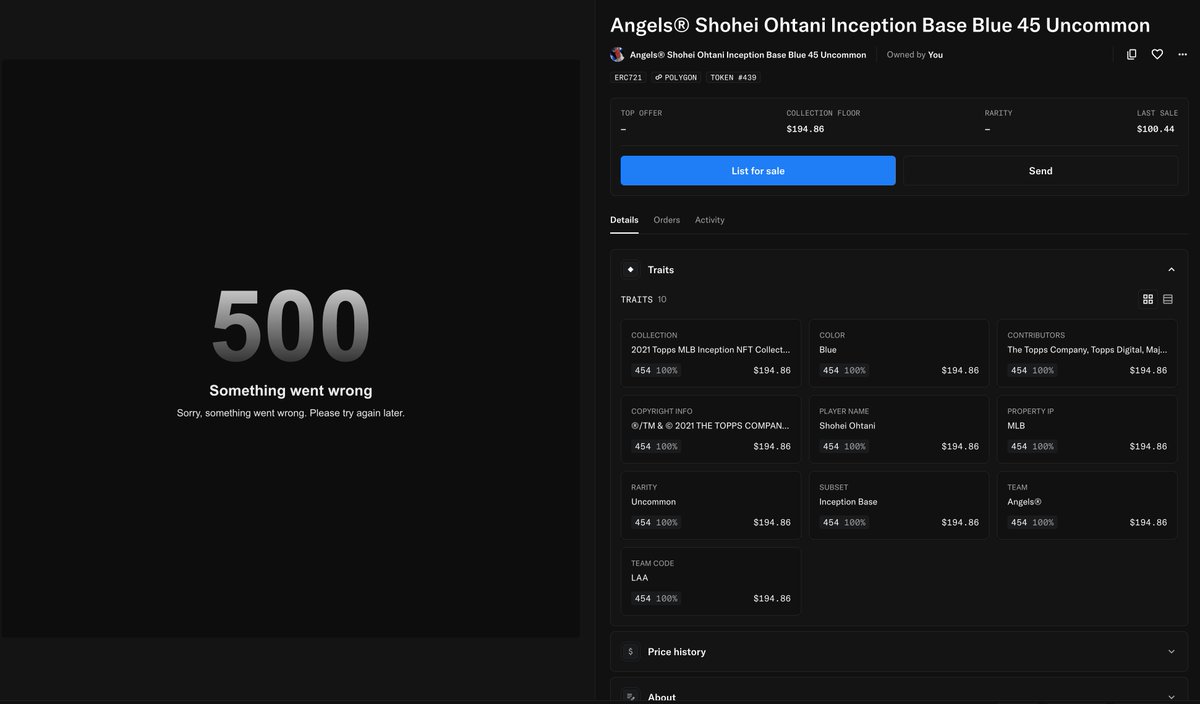1200x704 pixels.
Task: Open the collection name link under title
Action: [x=748, y=55]
